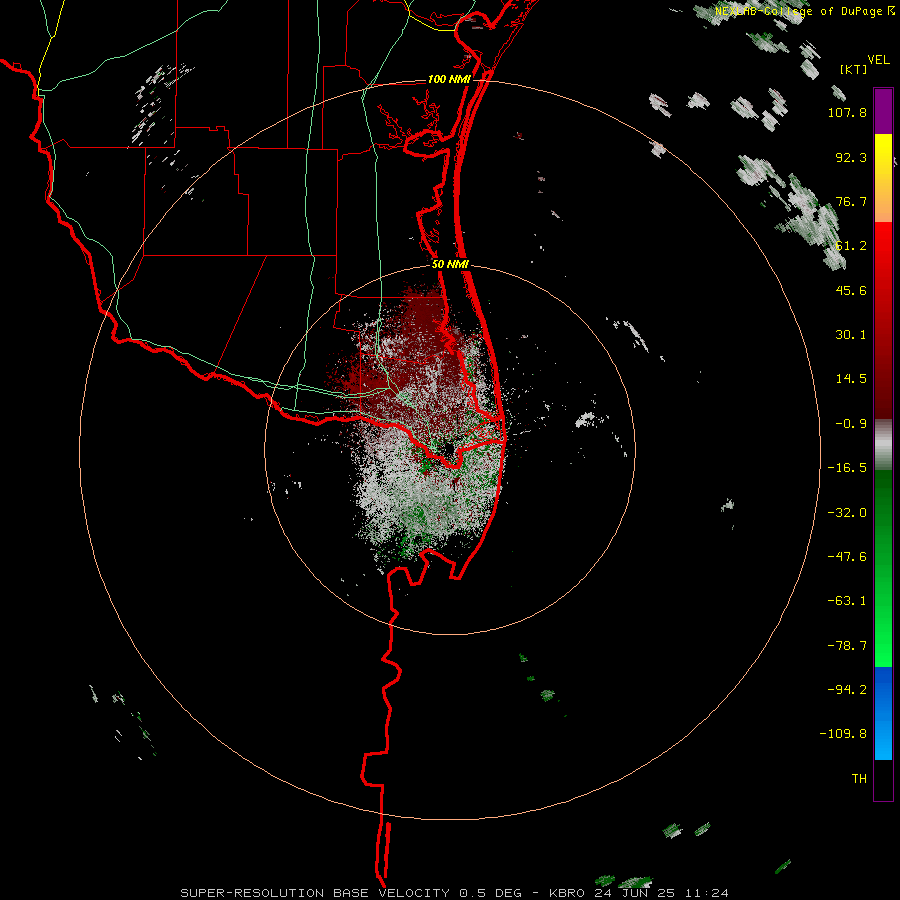Click the -94.2 velocity scale value

point(847,690)
